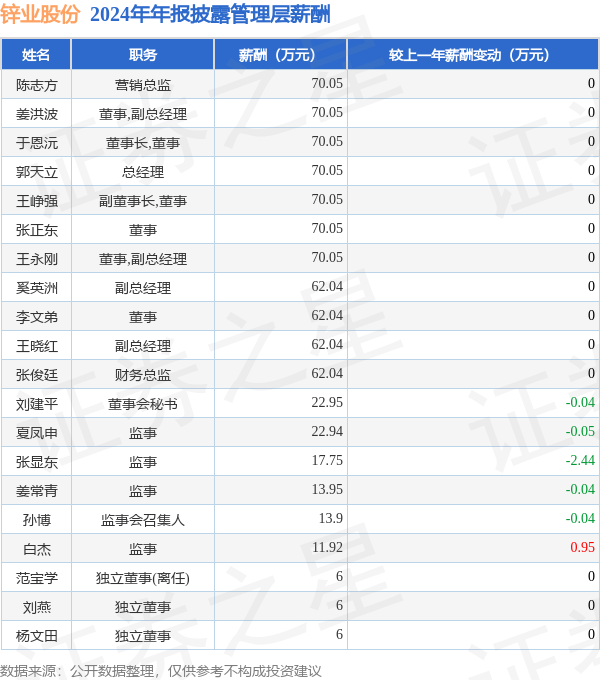Click the 17.75 salary value
Screen dimensions: 600x680
tap(327, 461)
